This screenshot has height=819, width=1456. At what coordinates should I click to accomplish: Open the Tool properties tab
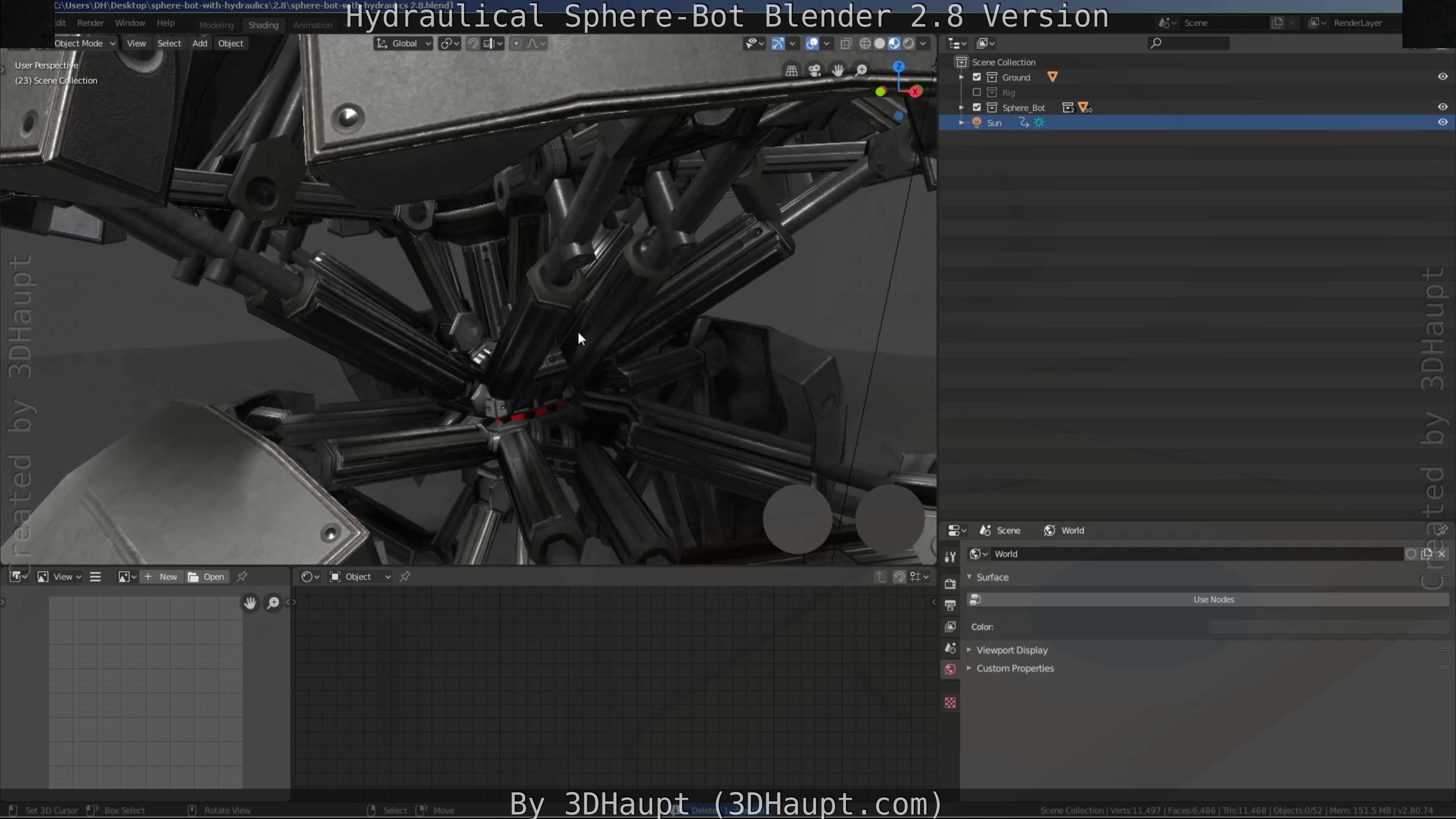click(950, 557)
